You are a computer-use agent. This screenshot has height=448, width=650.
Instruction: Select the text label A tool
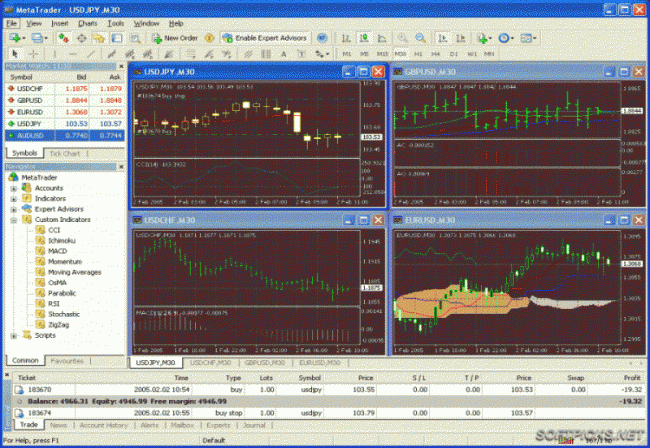click(x=284, y=54)
